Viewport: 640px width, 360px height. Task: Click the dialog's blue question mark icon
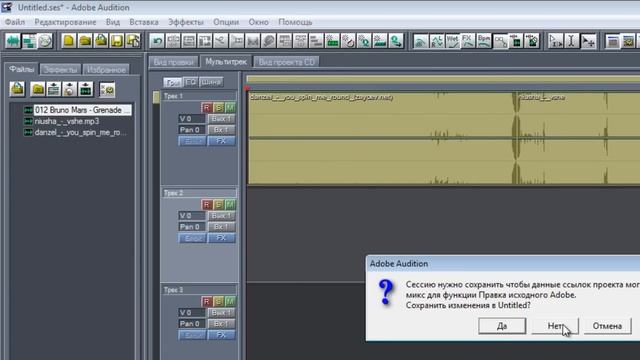(x=386, y=292)
